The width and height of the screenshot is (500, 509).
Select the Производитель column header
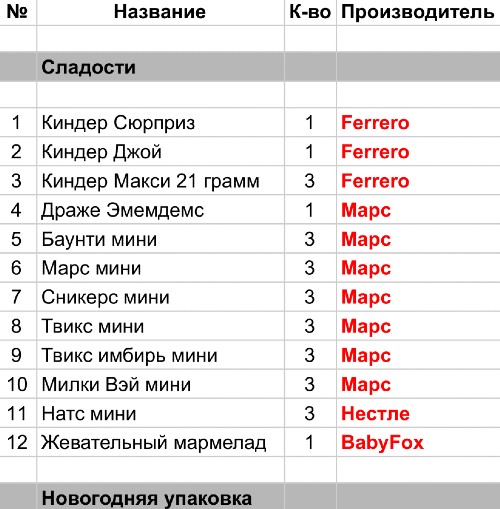point(418,12)
